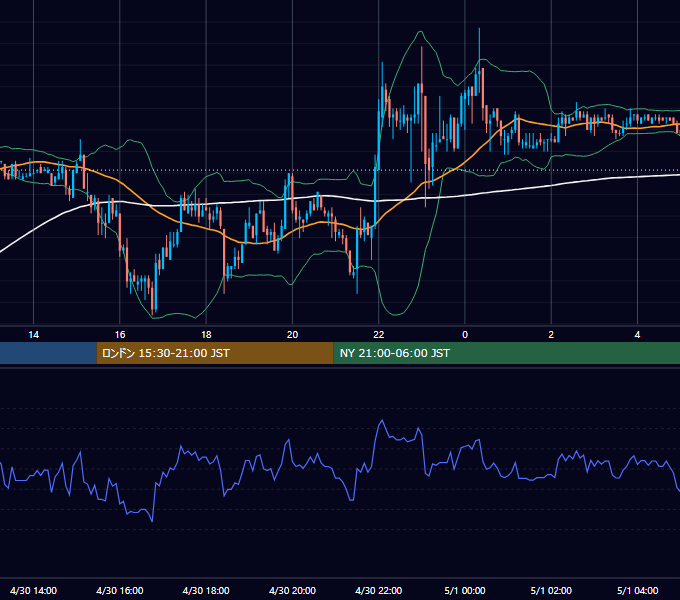Select the 14 hour axis label
This screenshot has width=680, height=600.
click(33, 335)
